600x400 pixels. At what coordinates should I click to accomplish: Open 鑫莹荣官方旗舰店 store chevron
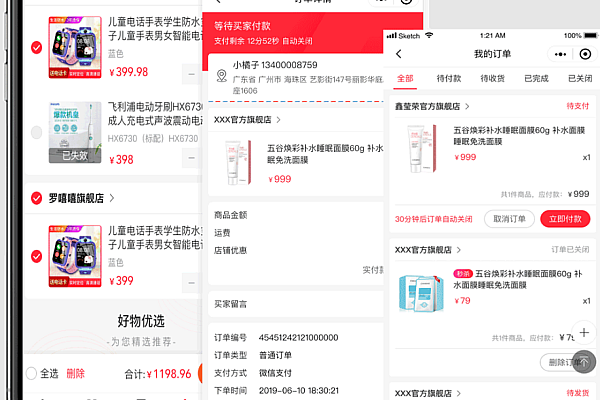467,106
